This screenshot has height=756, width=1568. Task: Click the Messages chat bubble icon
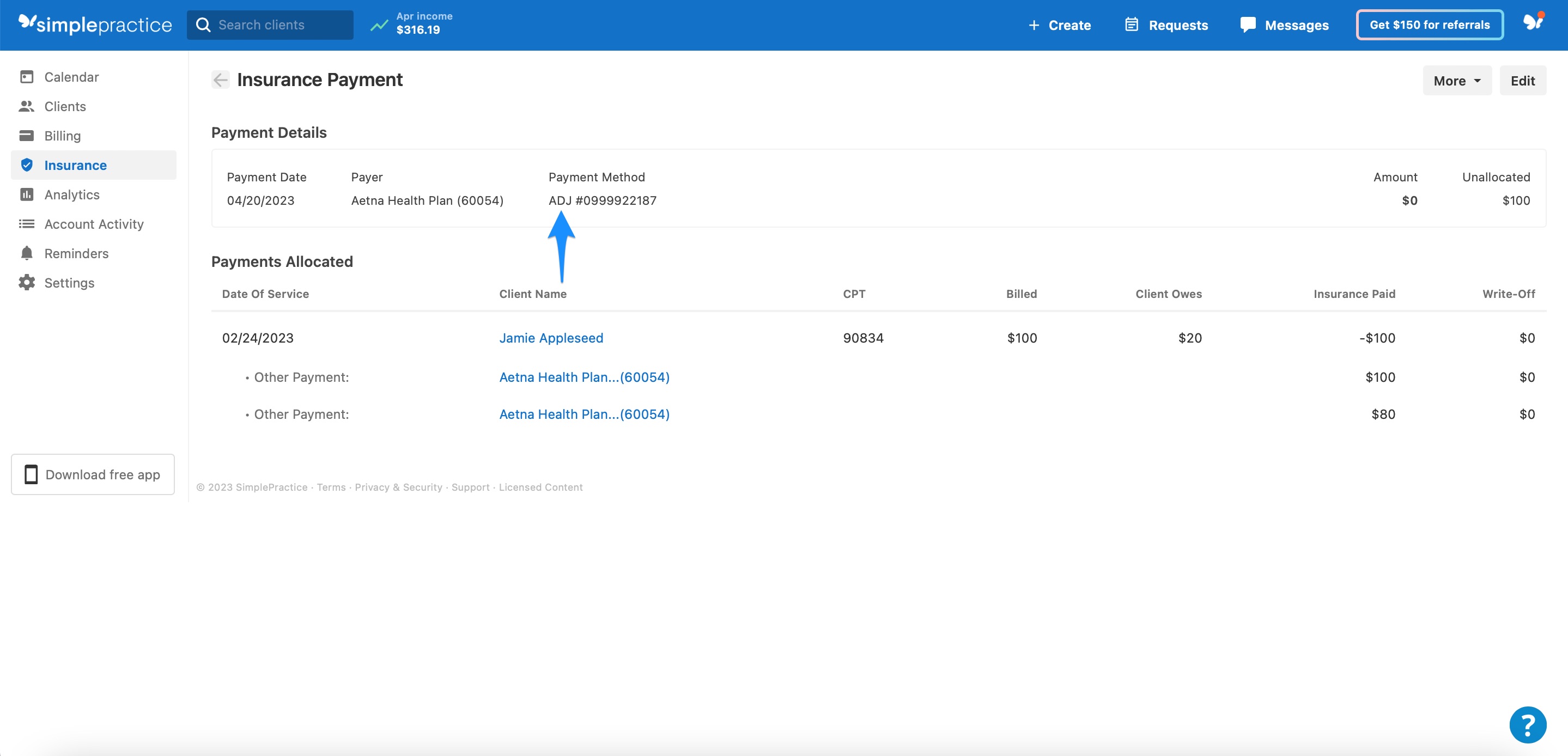tap(1248, 25)
